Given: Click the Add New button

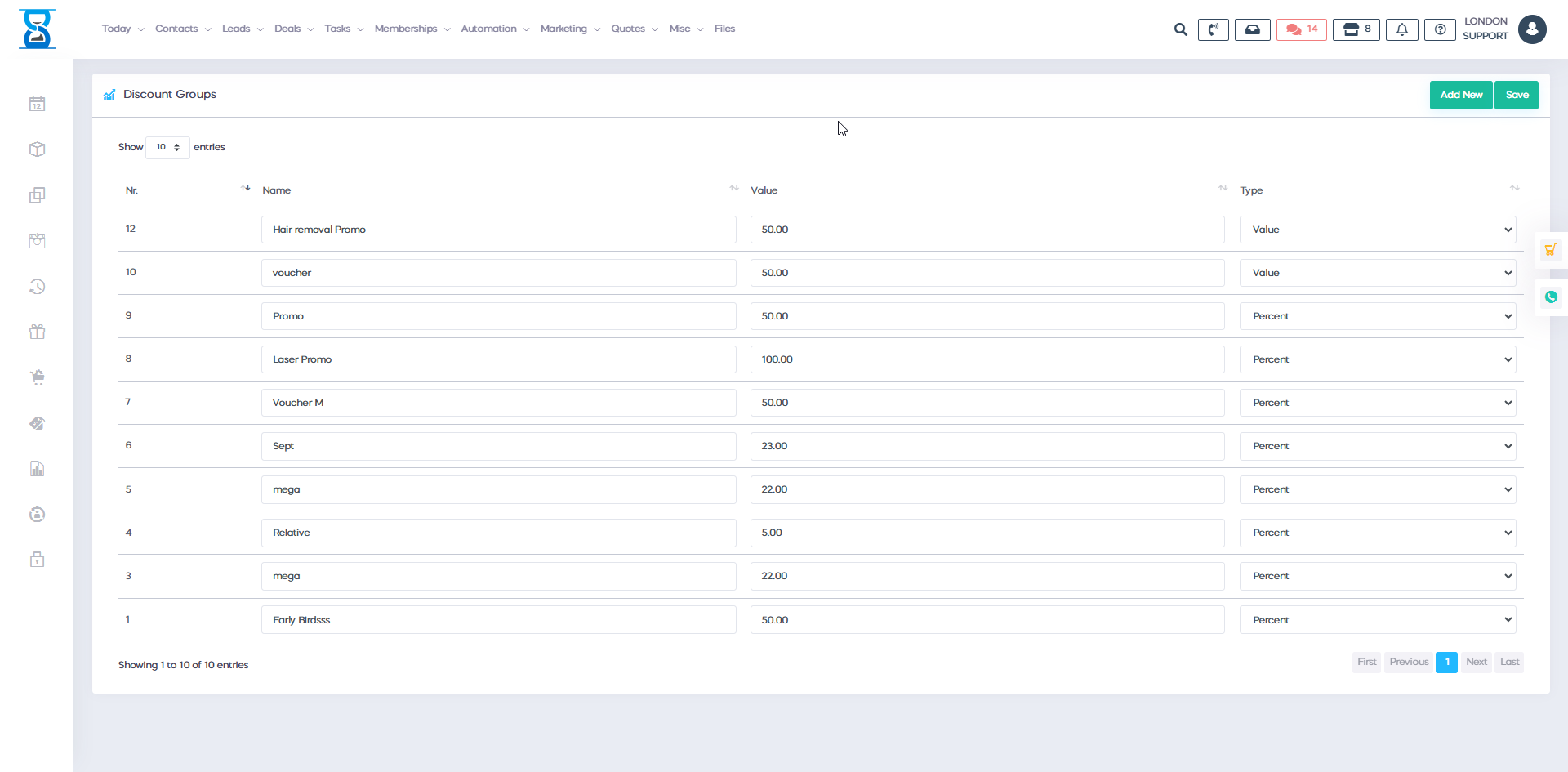Looking at the screenshot, I should [x=1460, y=95].
